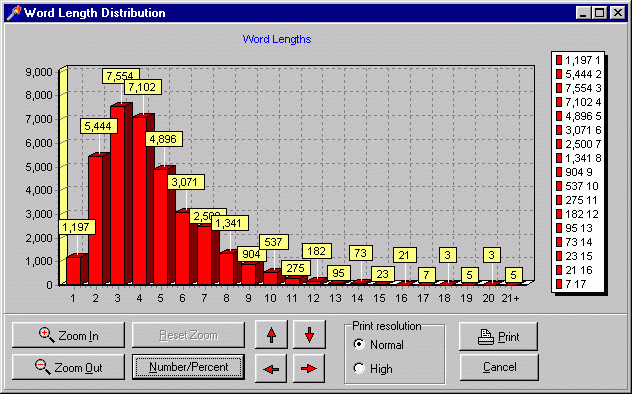This screenshot has height=394, width=632.
Task: Pan chart right with the red right arrow
Action: coord(309,368)
